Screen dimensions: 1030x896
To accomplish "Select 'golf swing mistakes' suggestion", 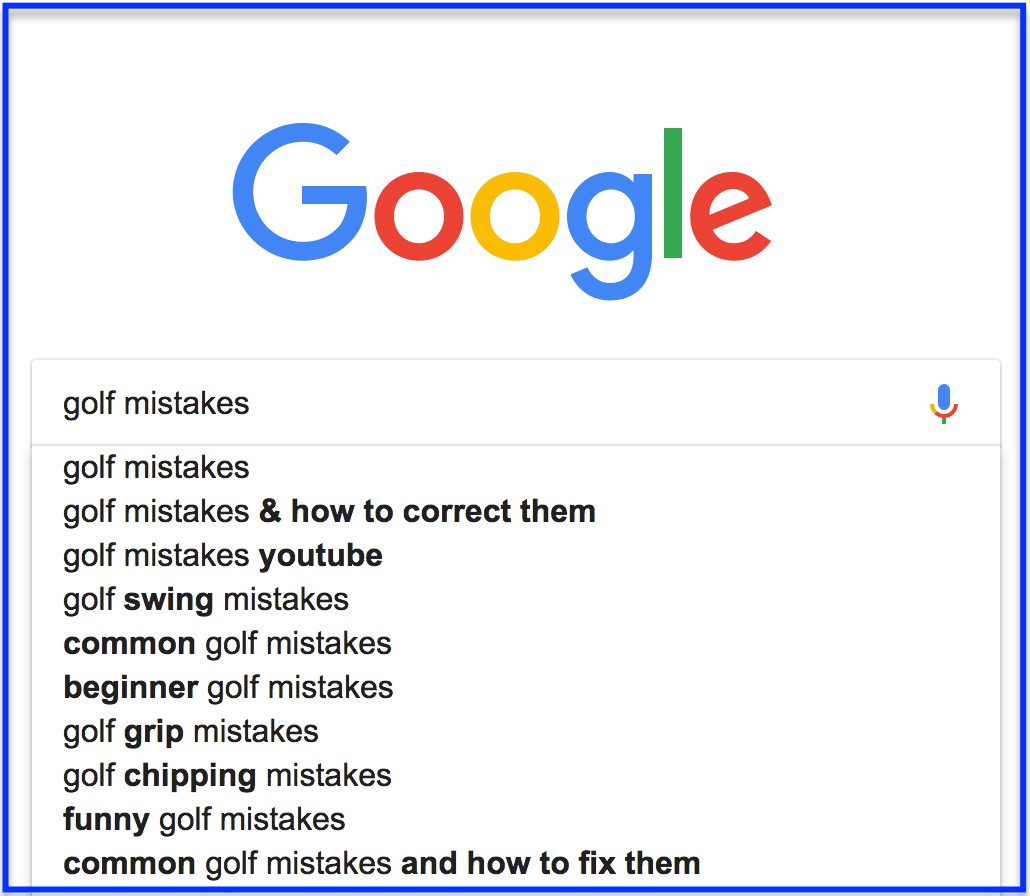I will point(516,600).
